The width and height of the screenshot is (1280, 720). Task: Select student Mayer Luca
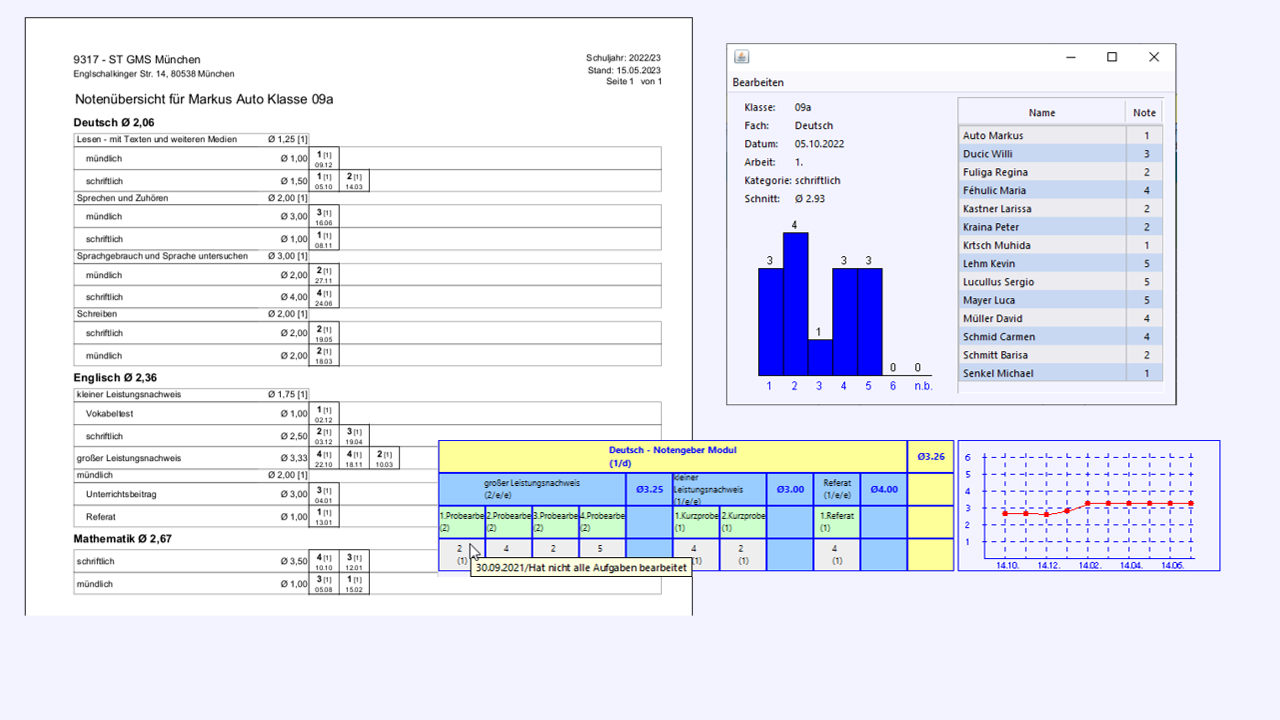[1061, 300]
